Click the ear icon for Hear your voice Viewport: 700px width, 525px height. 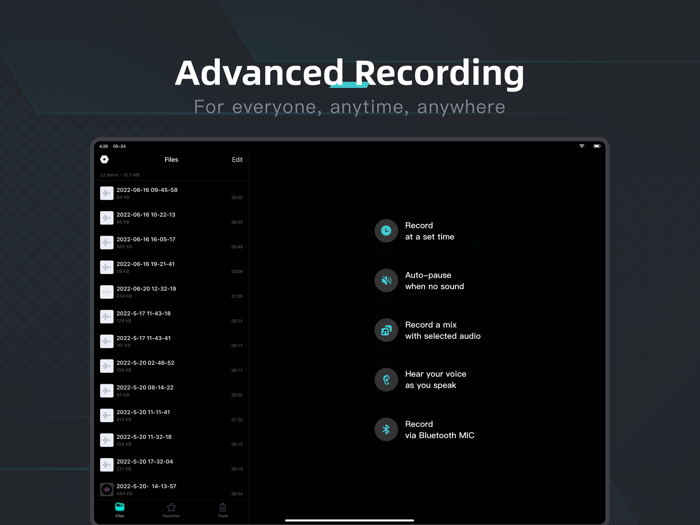[386, 380]
